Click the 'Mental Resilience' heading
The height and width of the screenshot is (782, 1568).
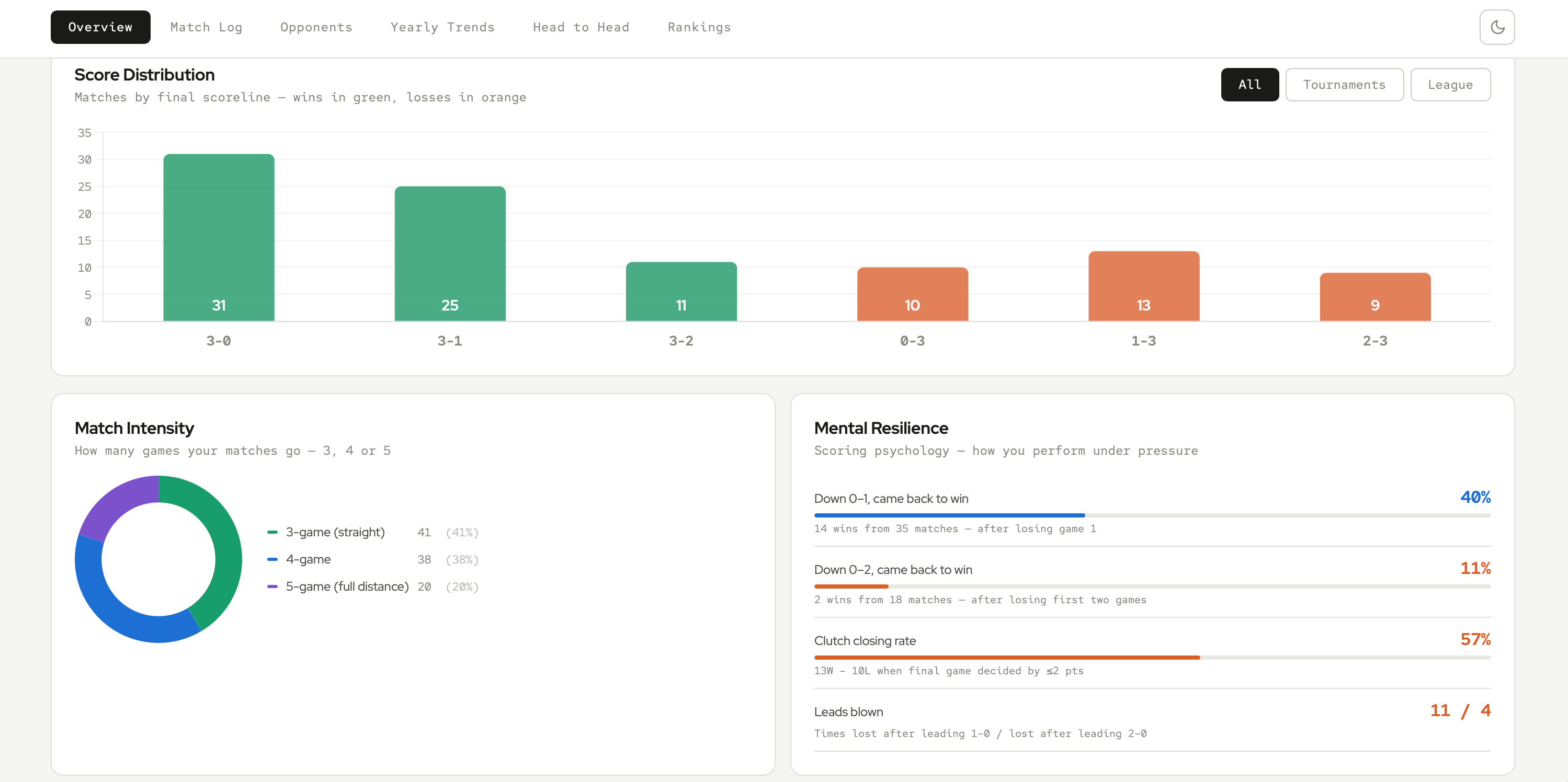tap(881, 429)
